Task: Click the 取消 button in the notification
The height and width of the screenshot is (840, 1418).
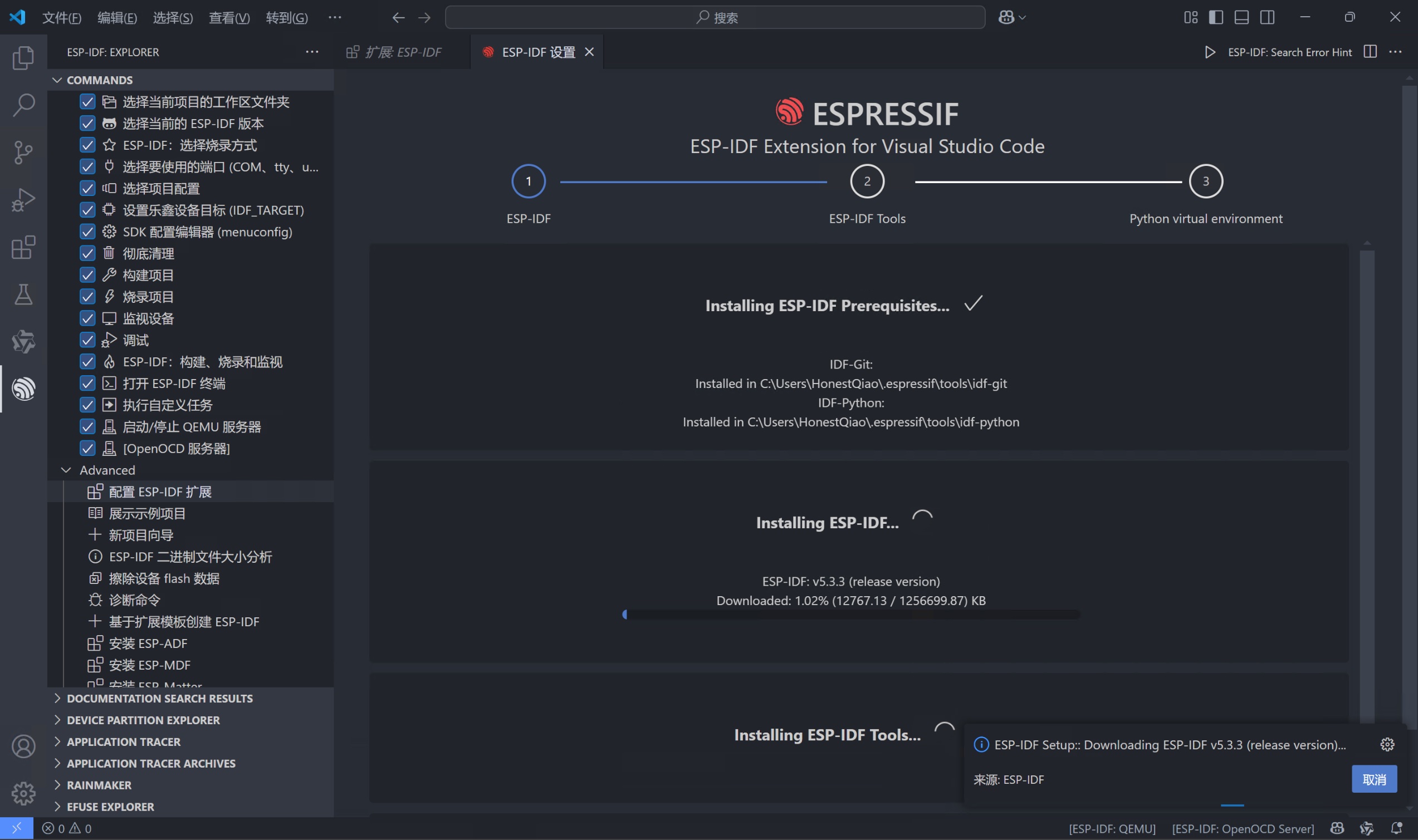Action: click(1373, 779)
